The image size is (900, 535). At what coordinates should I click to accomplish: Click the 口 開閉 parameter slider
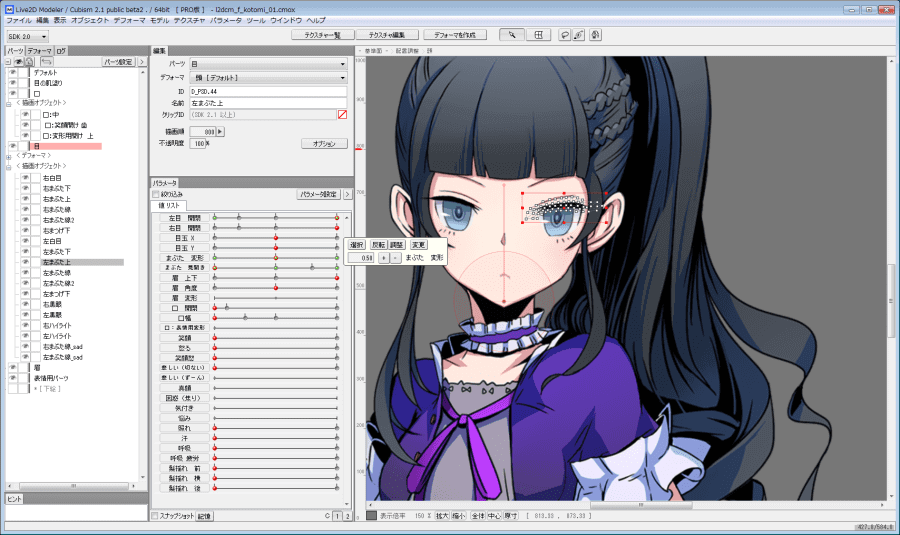click(276, 308)
